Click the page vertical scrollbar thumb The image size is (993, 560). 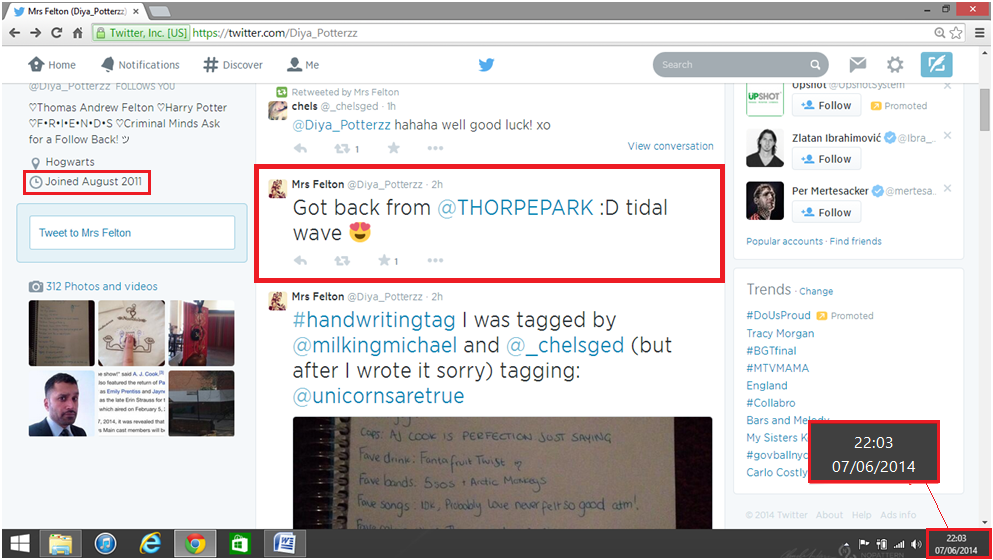tap(985, 110)
